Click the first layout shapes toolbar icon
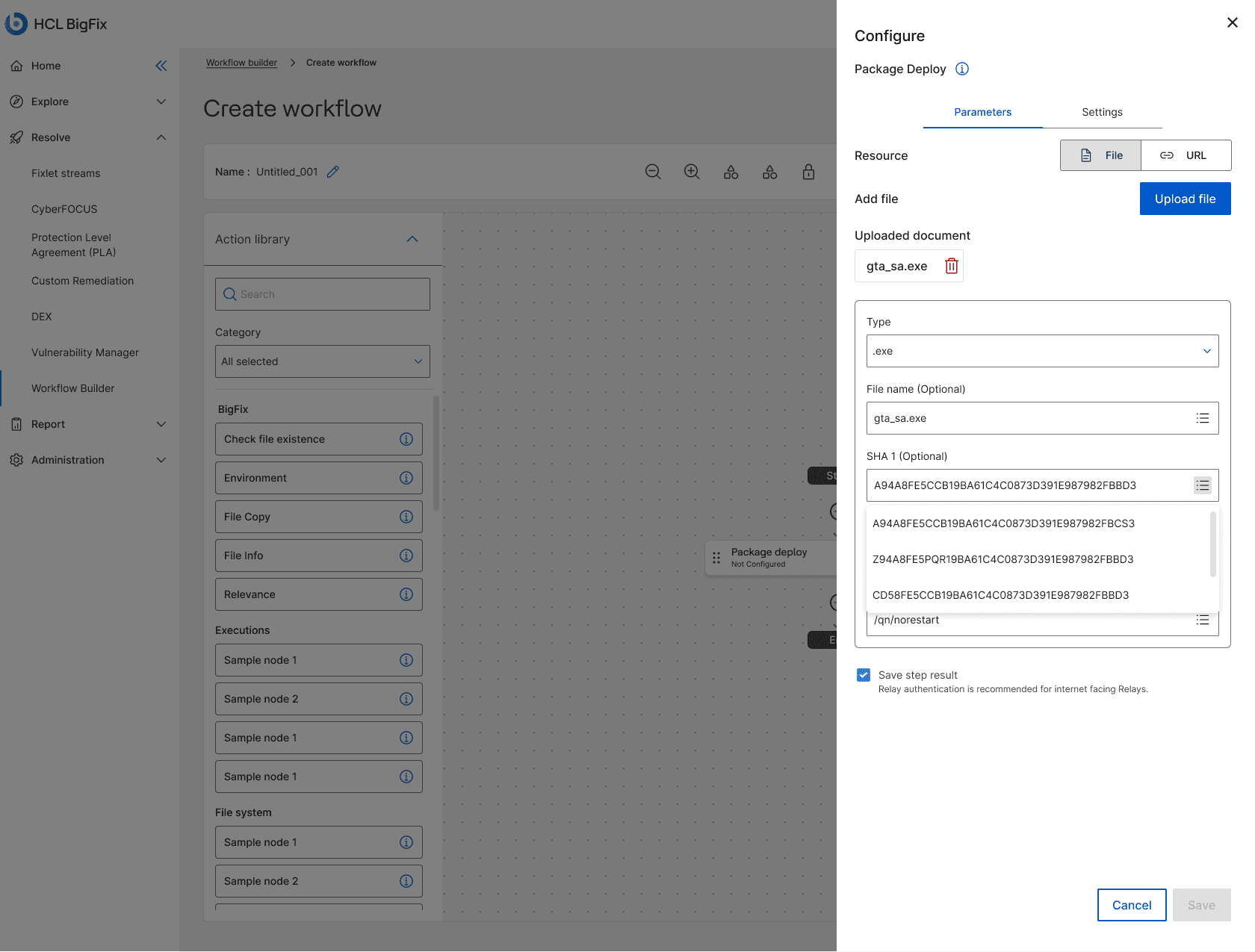Screen dimensions: 1255x952 731,172
